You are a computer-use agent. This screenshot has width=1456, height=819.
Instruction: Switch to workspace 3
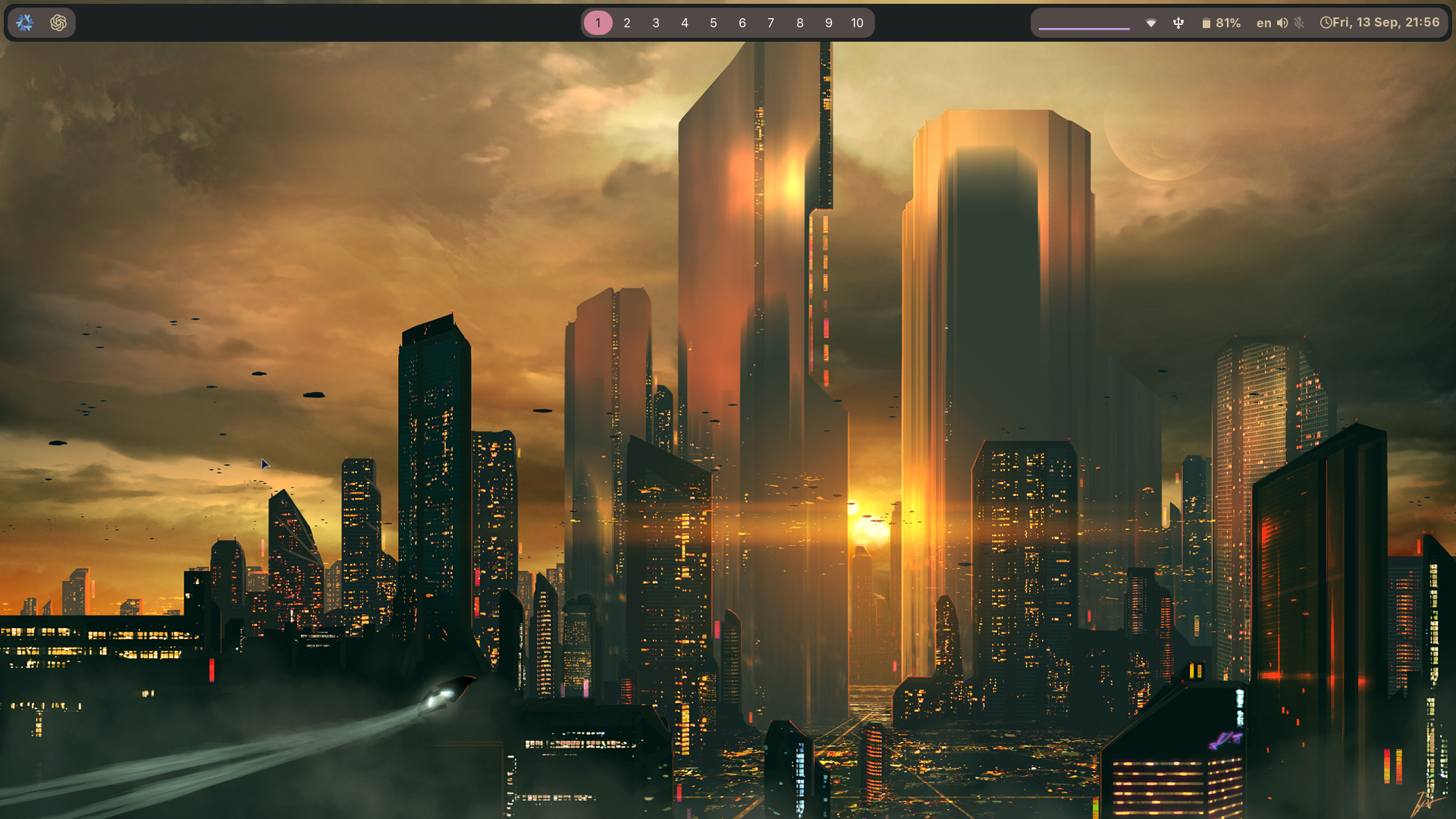coord(656,23)
